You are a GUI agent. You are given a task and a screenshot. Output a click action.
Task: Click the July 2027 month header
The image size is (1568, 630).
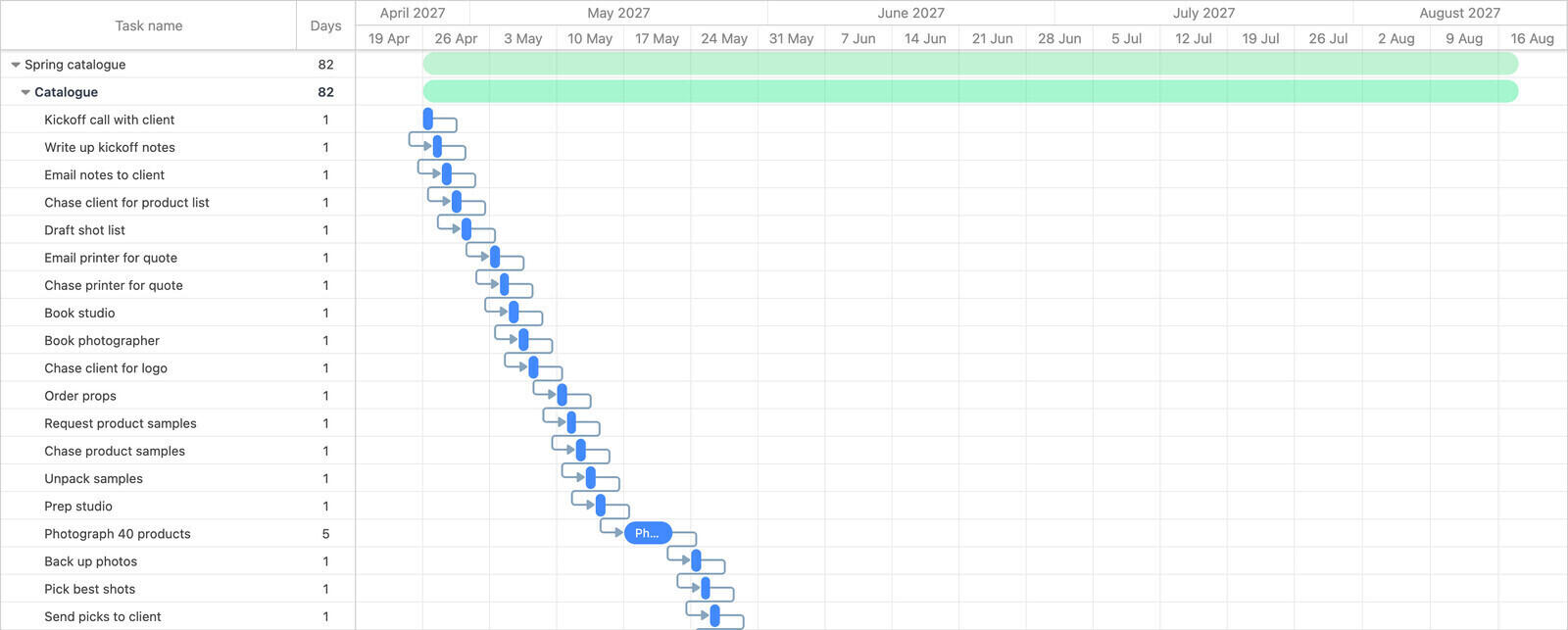[1204, 13]
